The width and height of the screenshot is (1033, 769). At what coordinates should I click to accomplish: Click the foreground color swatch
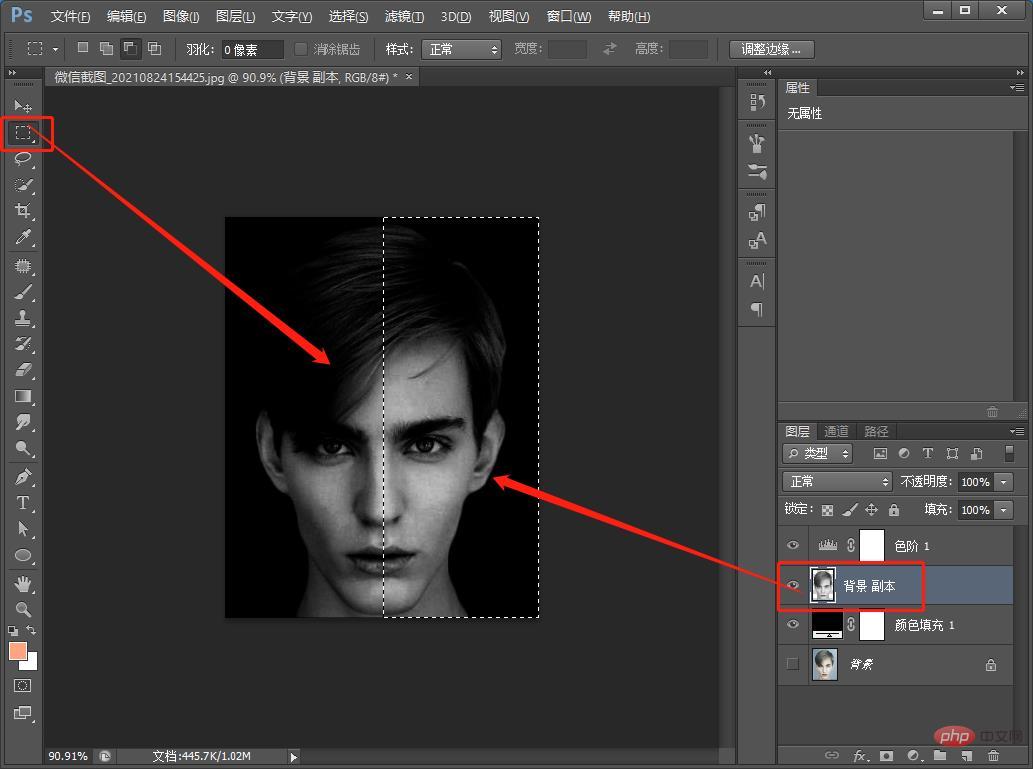point(18,651)
